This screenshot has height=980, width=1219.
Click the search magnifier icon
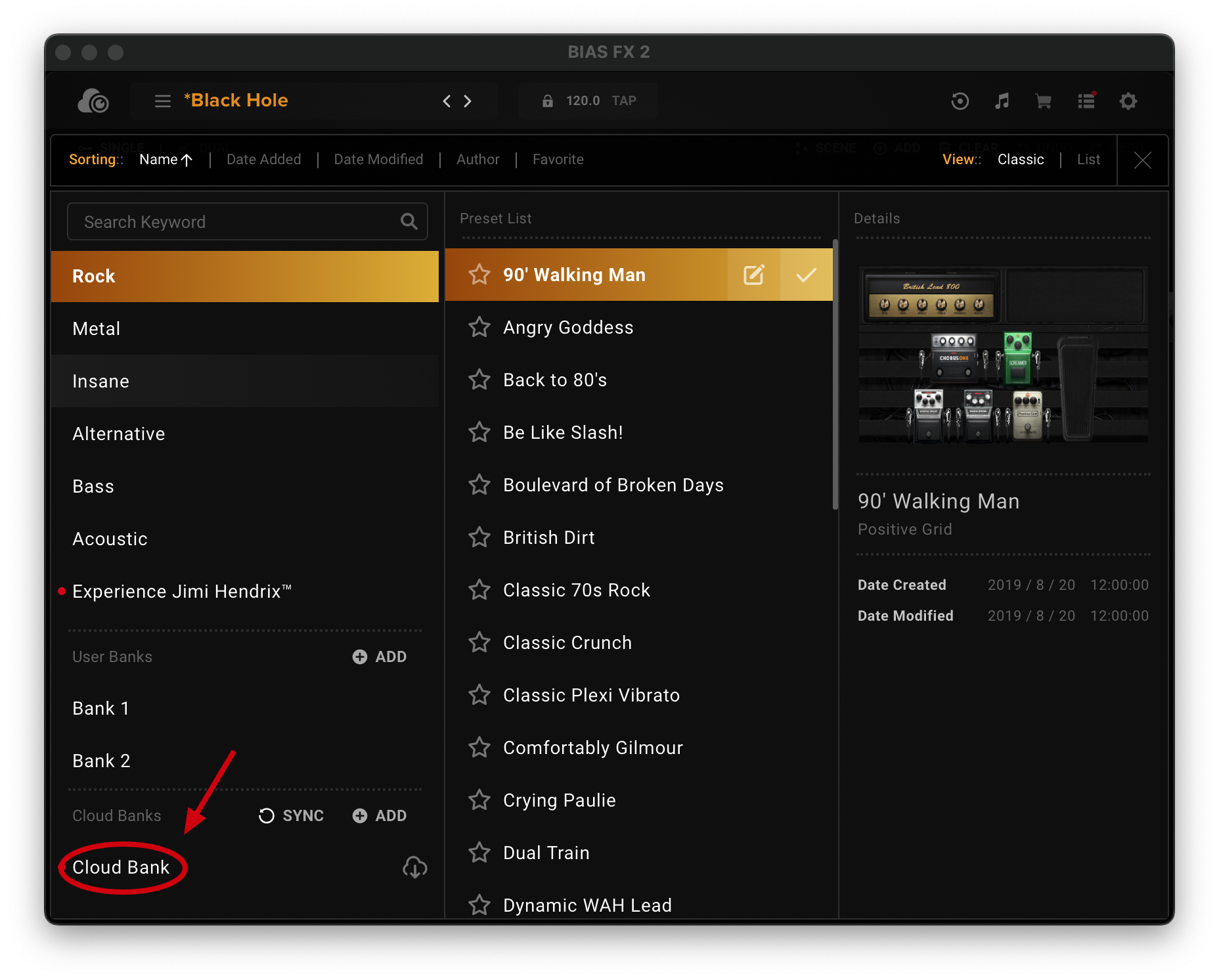(x=409, y=222)
